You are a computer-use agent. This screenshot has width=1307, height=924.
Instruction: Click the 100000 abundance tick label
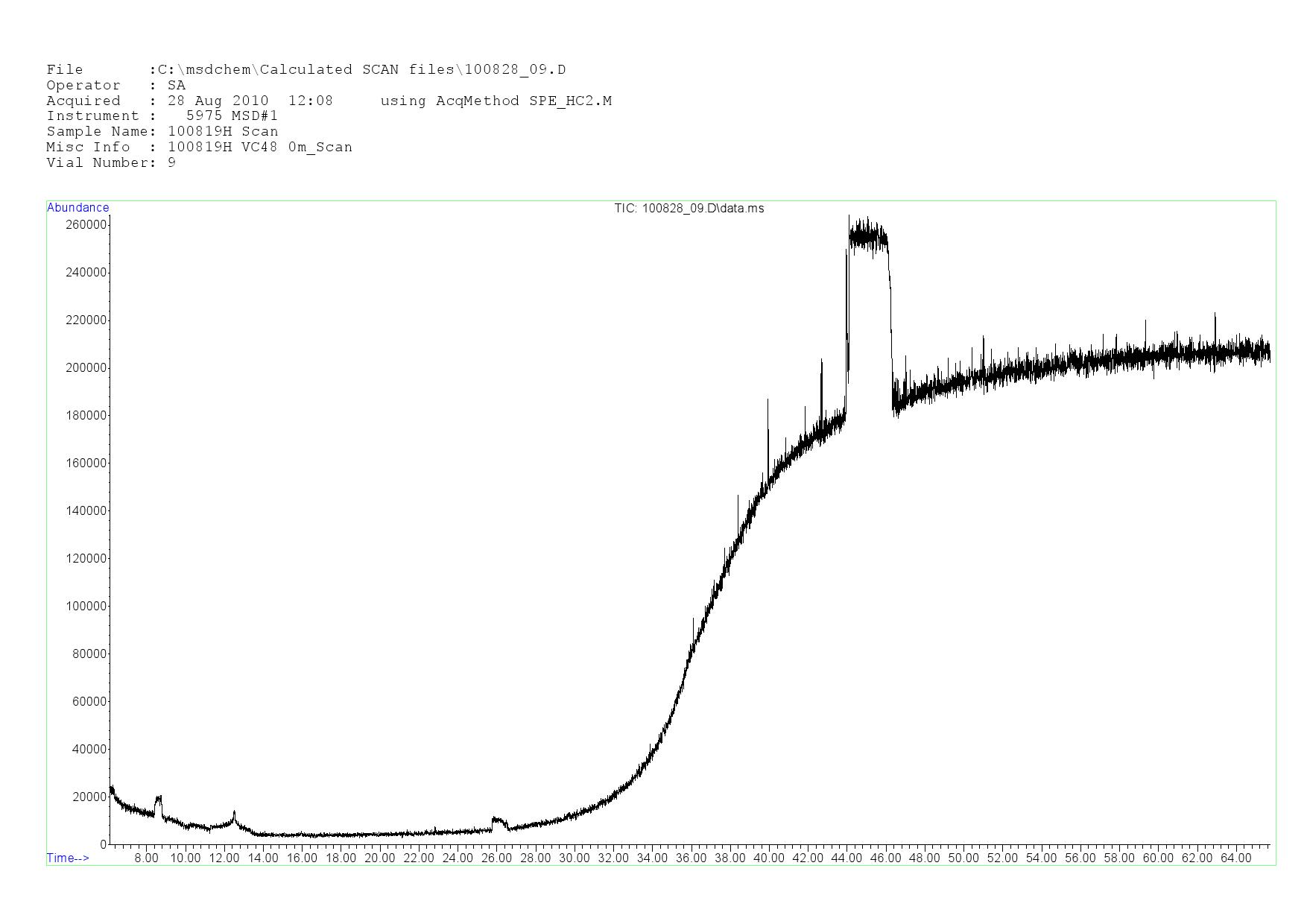tap(86, 607)
